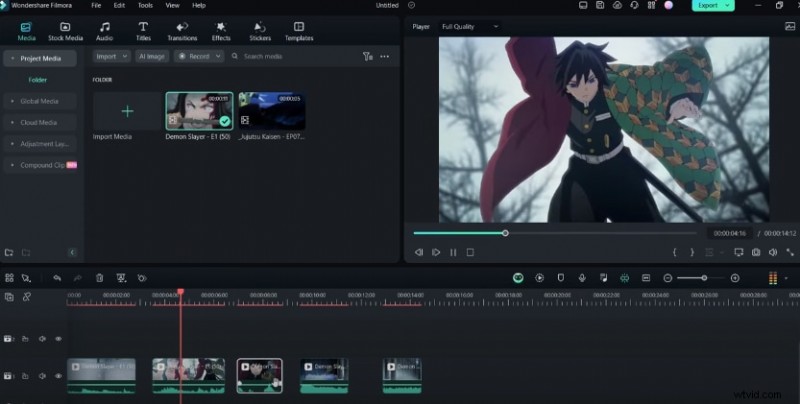Open the Record dropdown

click(x=199, y=56)
